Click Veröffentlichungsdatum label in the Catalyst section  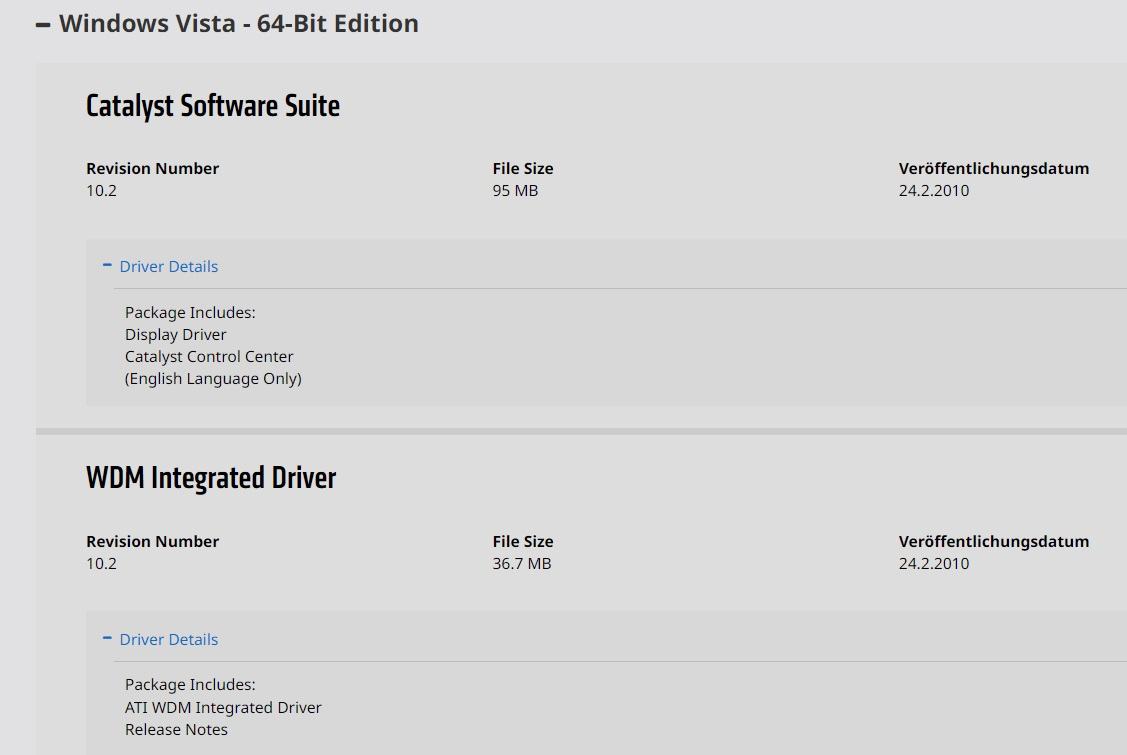coord(993,169)
